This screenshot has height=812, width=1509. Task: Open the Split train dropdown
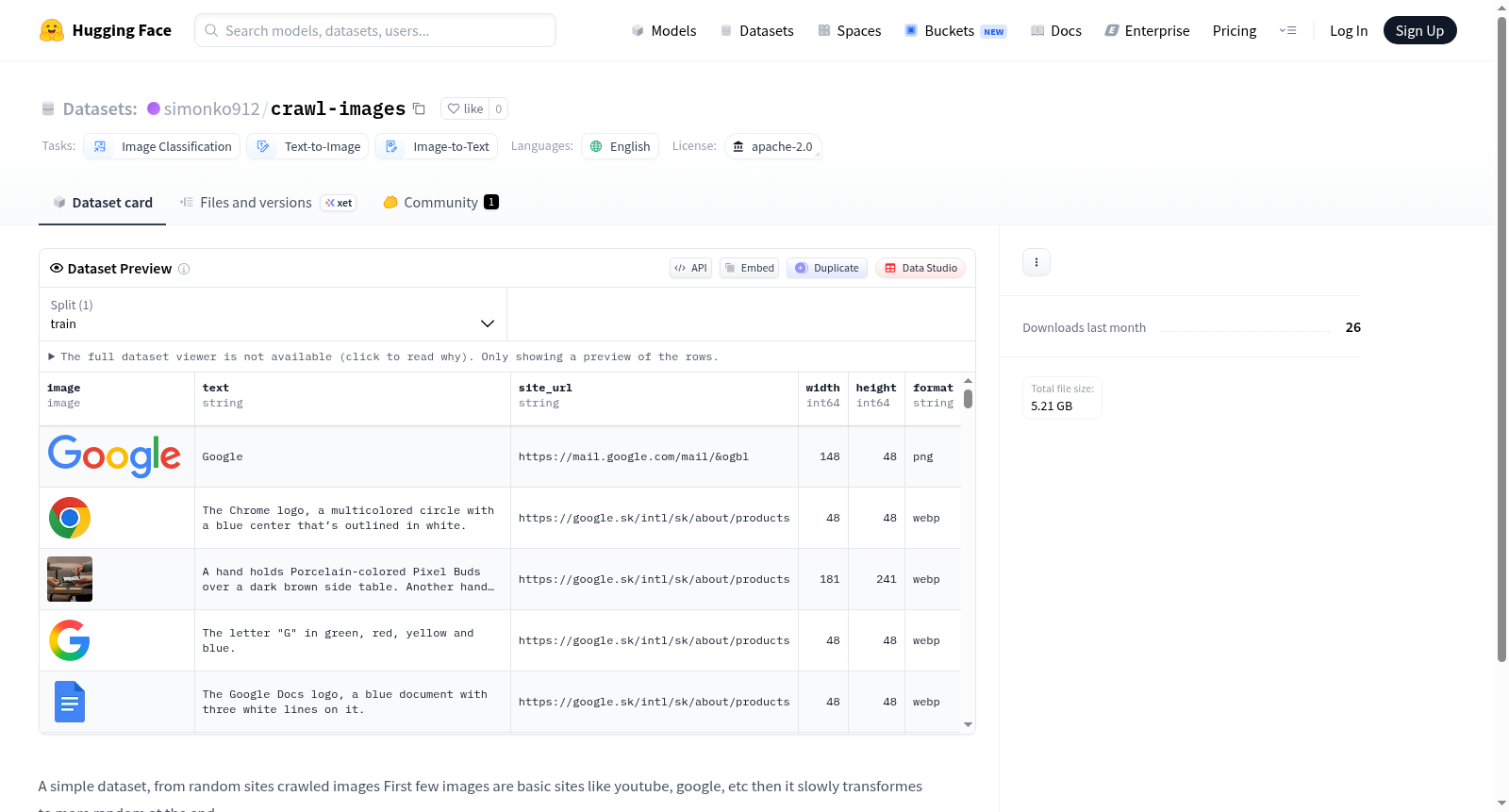pyautogui.click(x=273, y=314)
